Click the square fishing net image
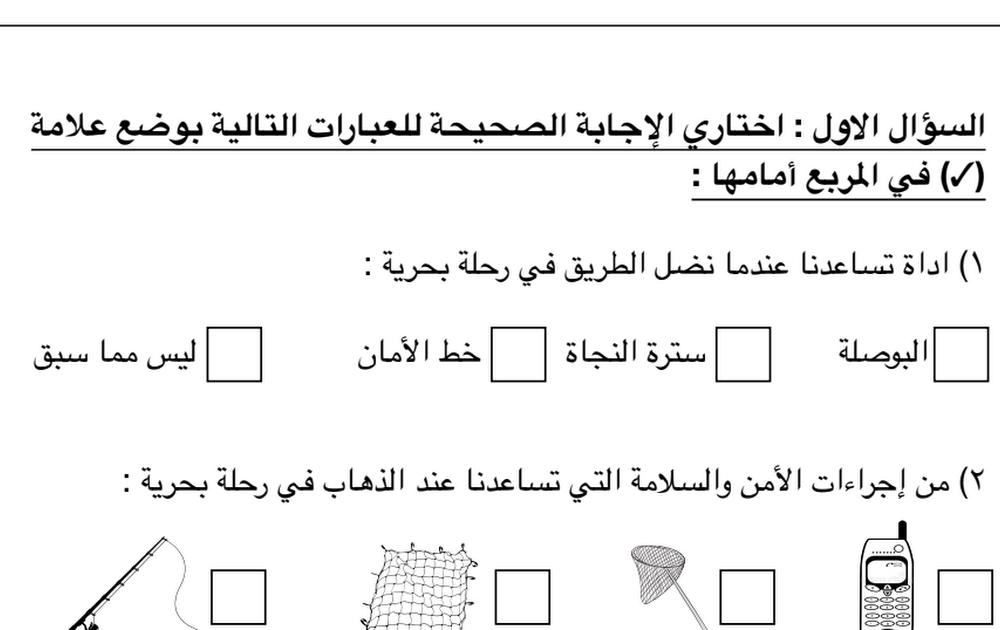The height and width of the screenshot is (630, 1000). point(419,587)
